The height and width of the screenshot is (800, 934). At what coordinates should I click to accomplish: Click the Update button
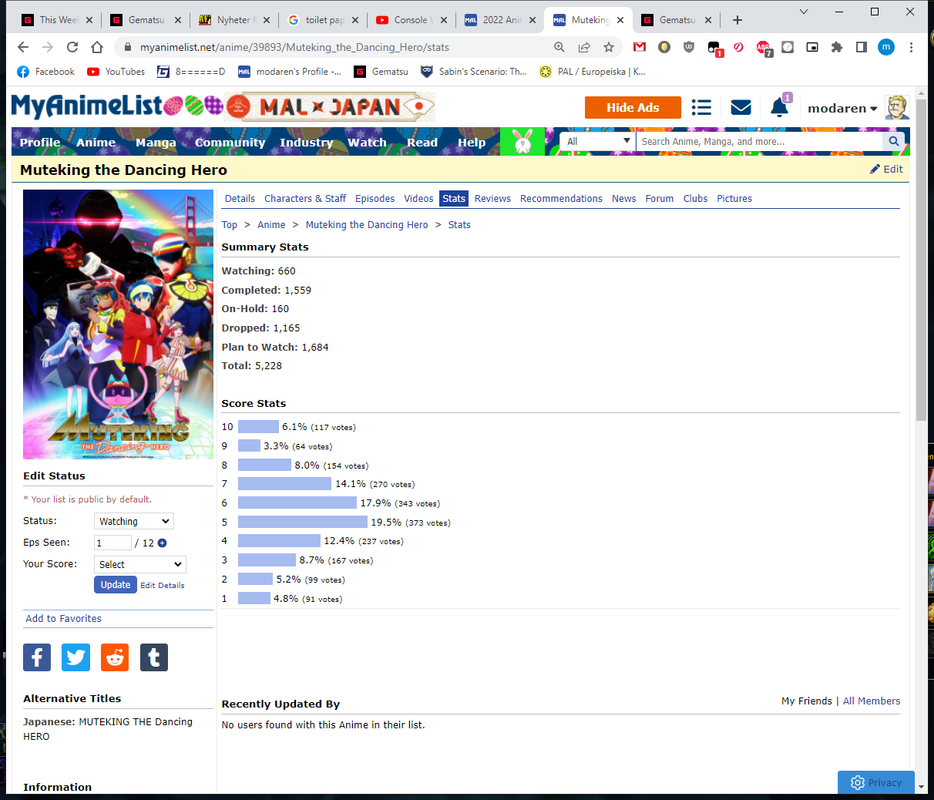point(115,584)
